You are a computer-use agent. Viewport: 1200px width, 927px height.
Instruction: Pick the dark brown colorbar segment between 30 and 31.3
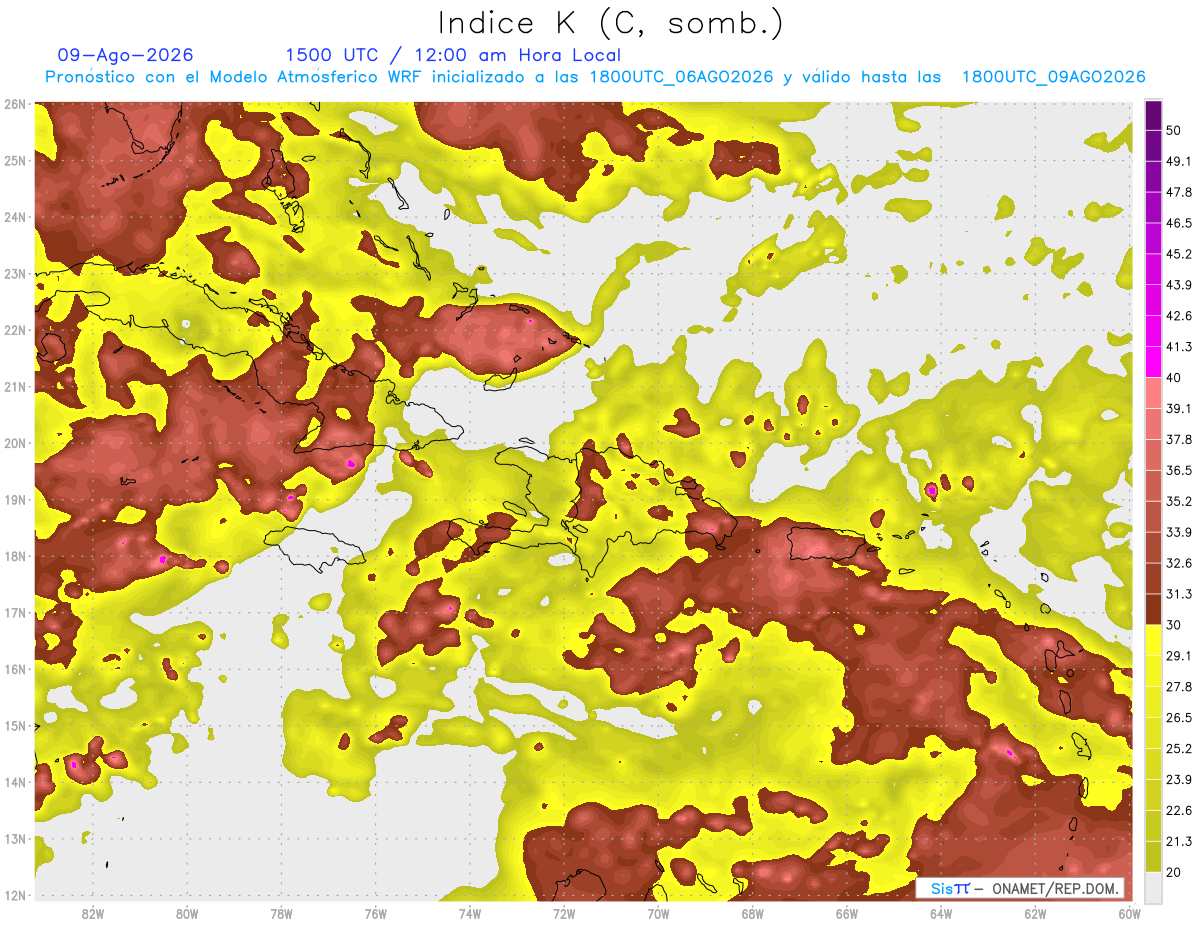(1153, 609)
